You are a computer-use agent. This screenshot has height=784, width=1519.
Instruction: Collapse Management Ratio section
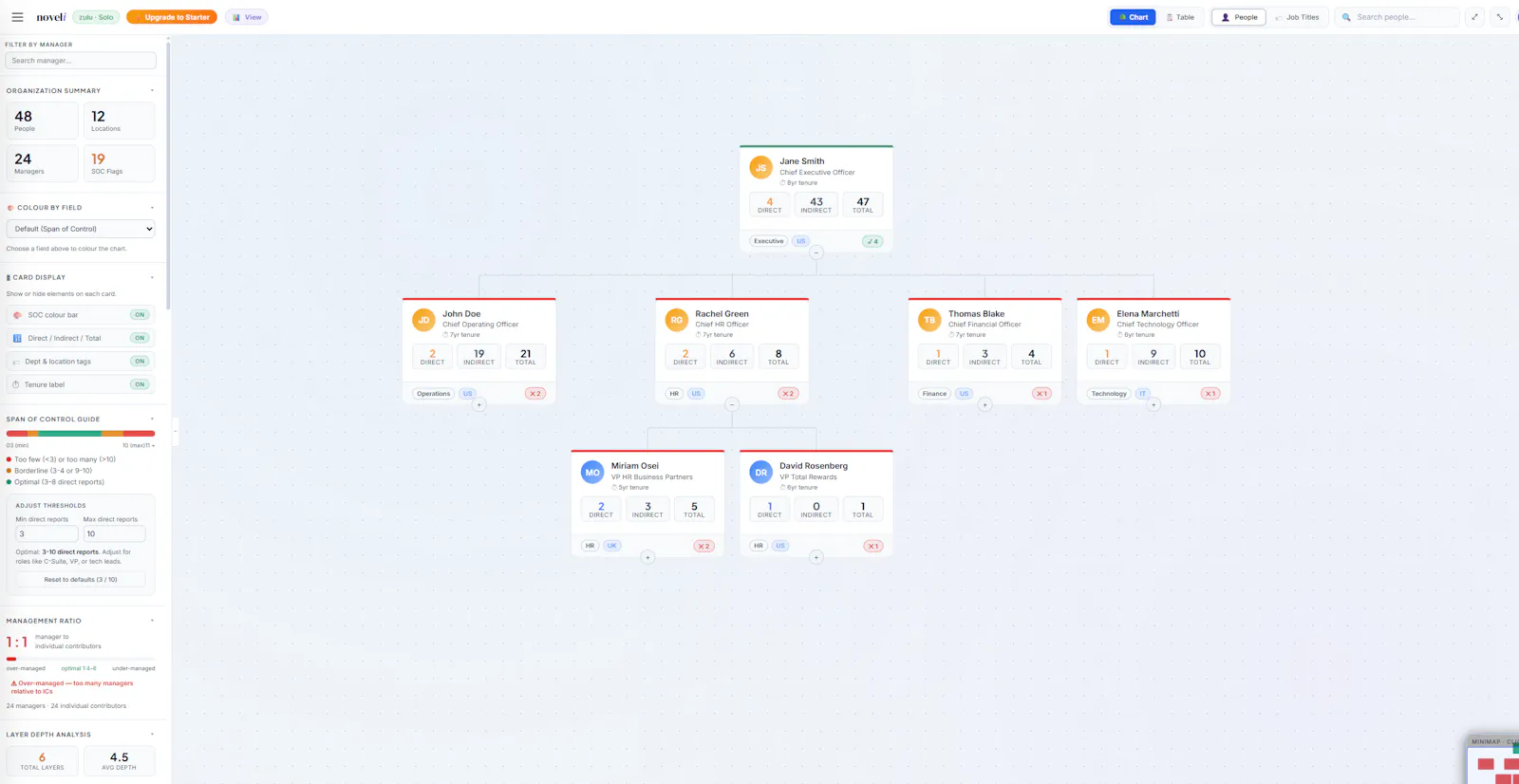coord(152,621)
